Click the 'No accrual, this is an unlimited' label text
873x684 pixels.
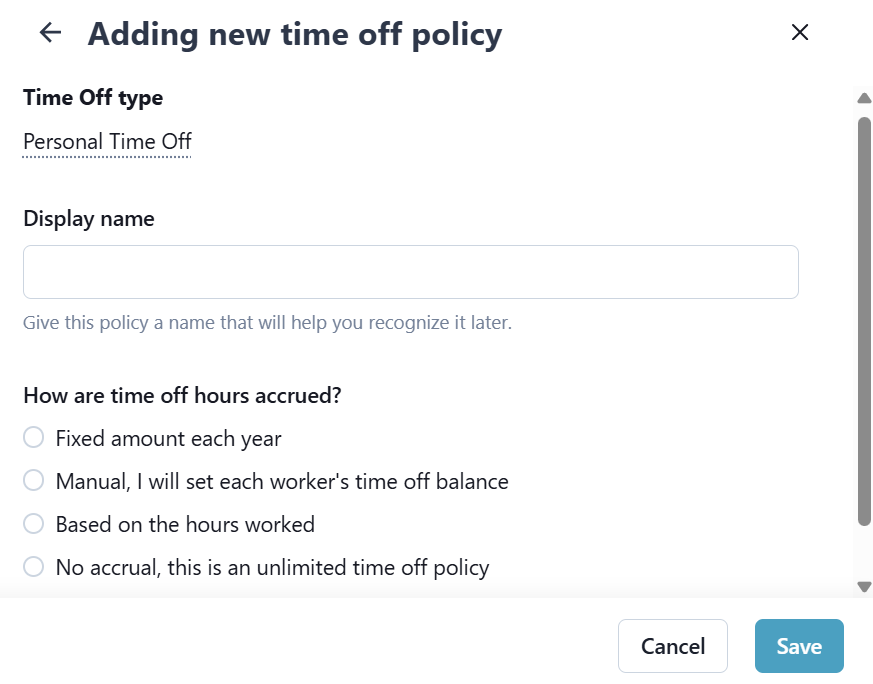pos(272,568)
